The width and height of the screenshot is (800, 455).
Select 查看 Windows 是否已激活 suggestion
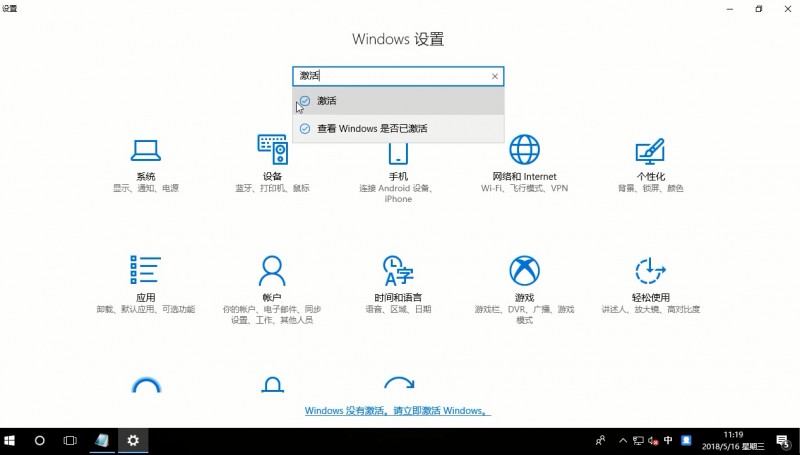398,129
